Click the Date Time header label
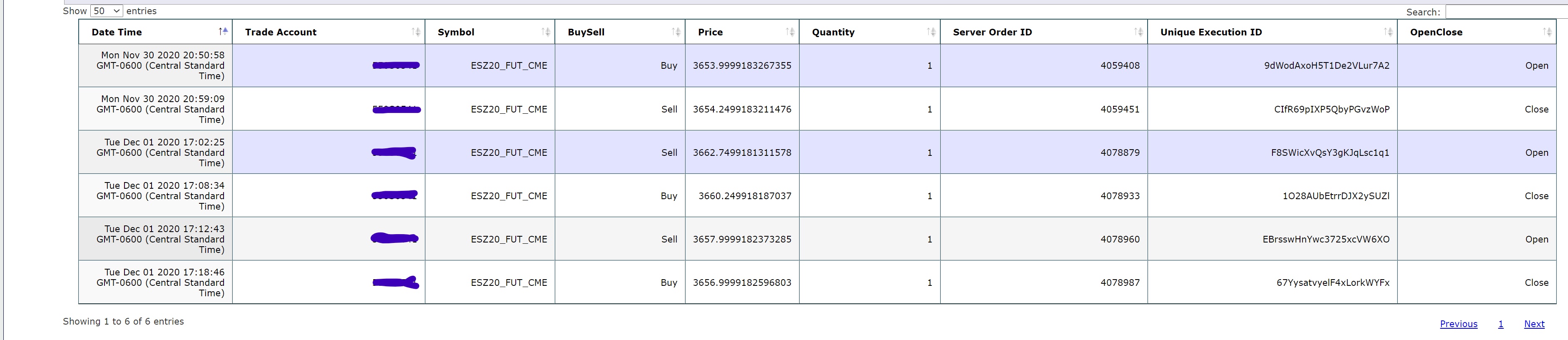1568x340 pixels. 116,32
